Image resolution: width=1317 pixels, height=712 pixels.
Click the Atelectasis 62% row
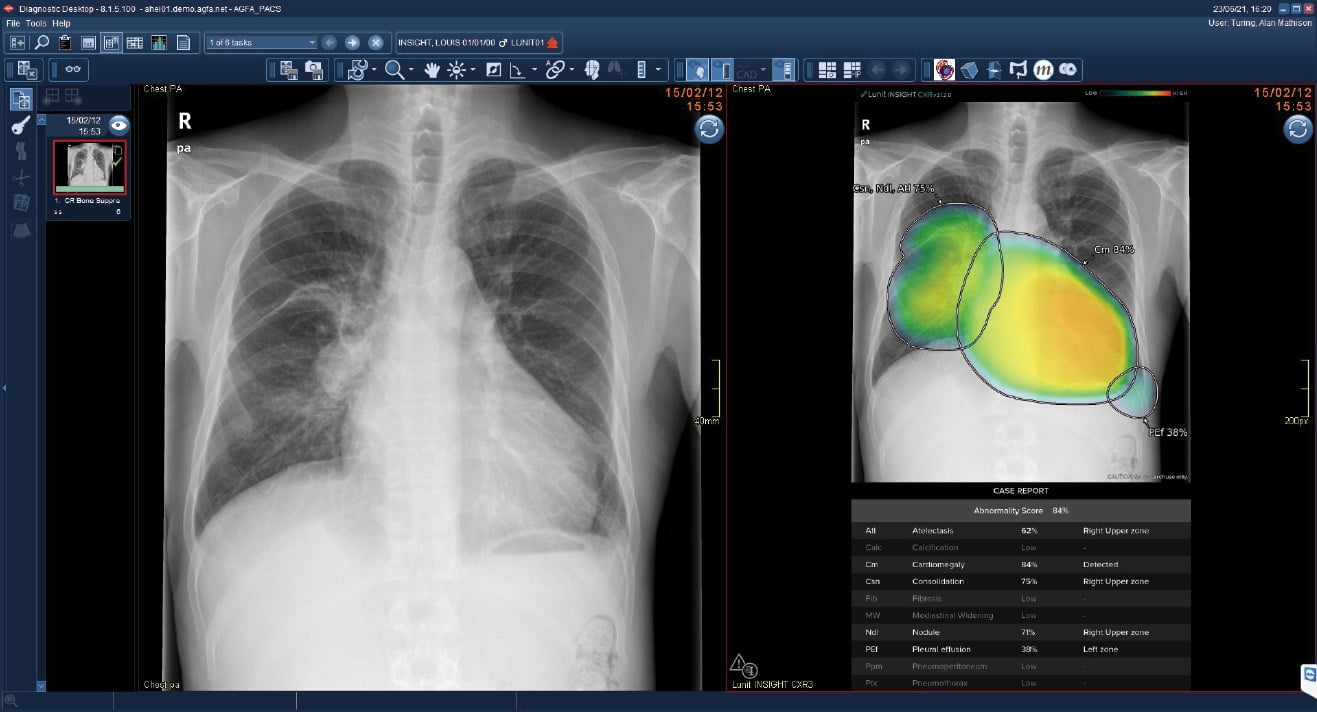[1021, 531]
